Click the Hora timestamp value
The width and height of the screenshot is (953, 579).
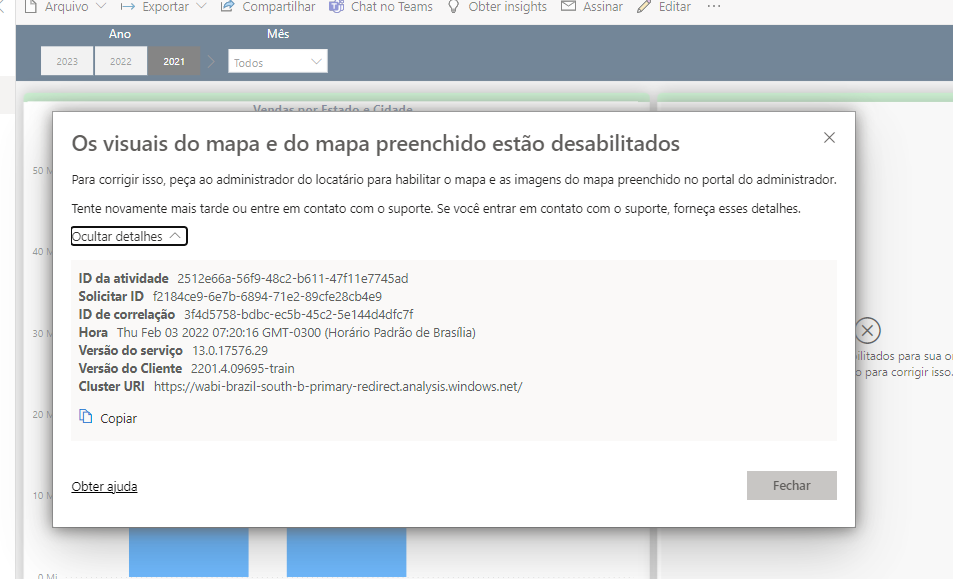pos(296,332)
